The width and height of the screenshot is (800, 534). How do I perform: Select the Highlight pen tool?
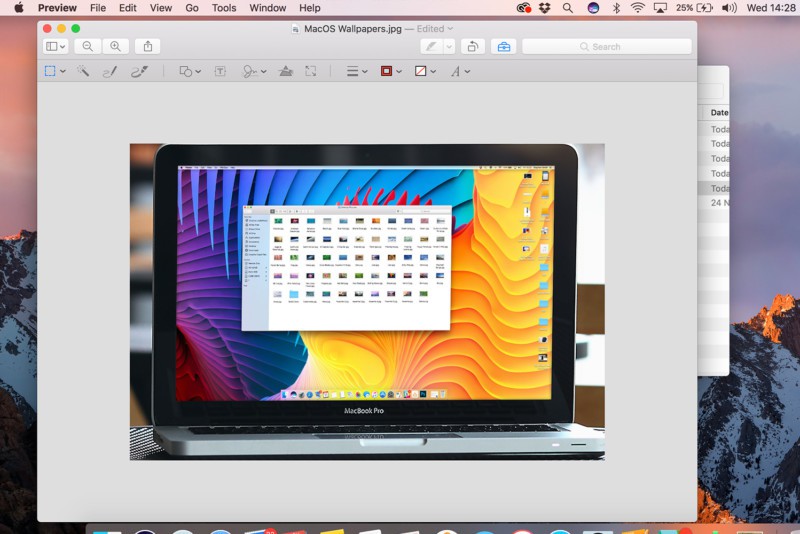(x=432, y=46)
